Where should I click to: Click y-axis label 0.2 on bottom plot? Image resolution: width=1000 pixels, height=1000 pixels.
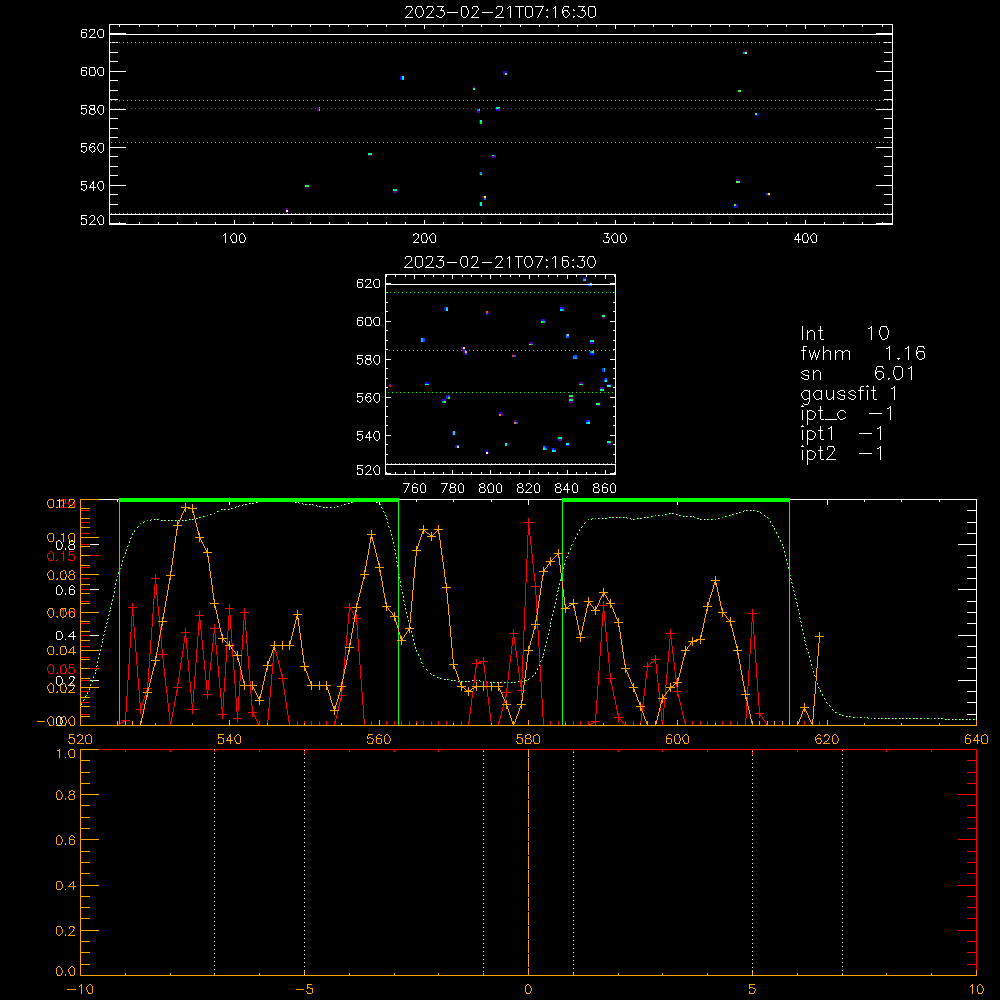click(x=66, y=931)
